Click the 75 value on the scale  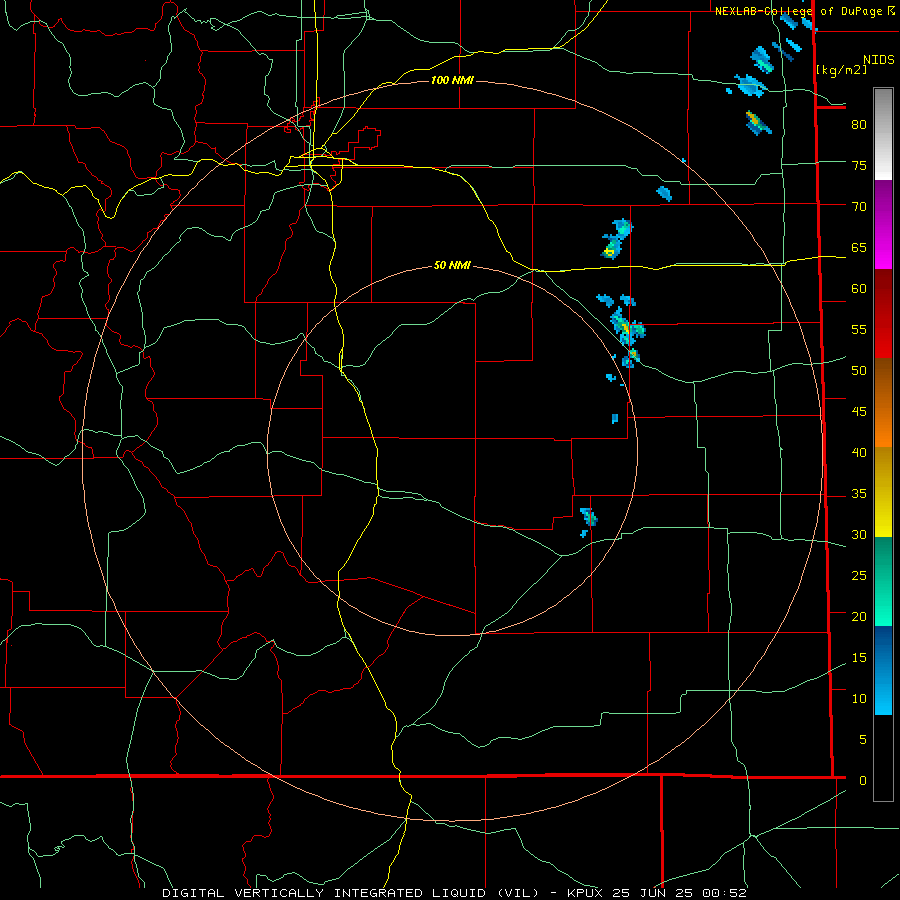click(x=859, y=165)
